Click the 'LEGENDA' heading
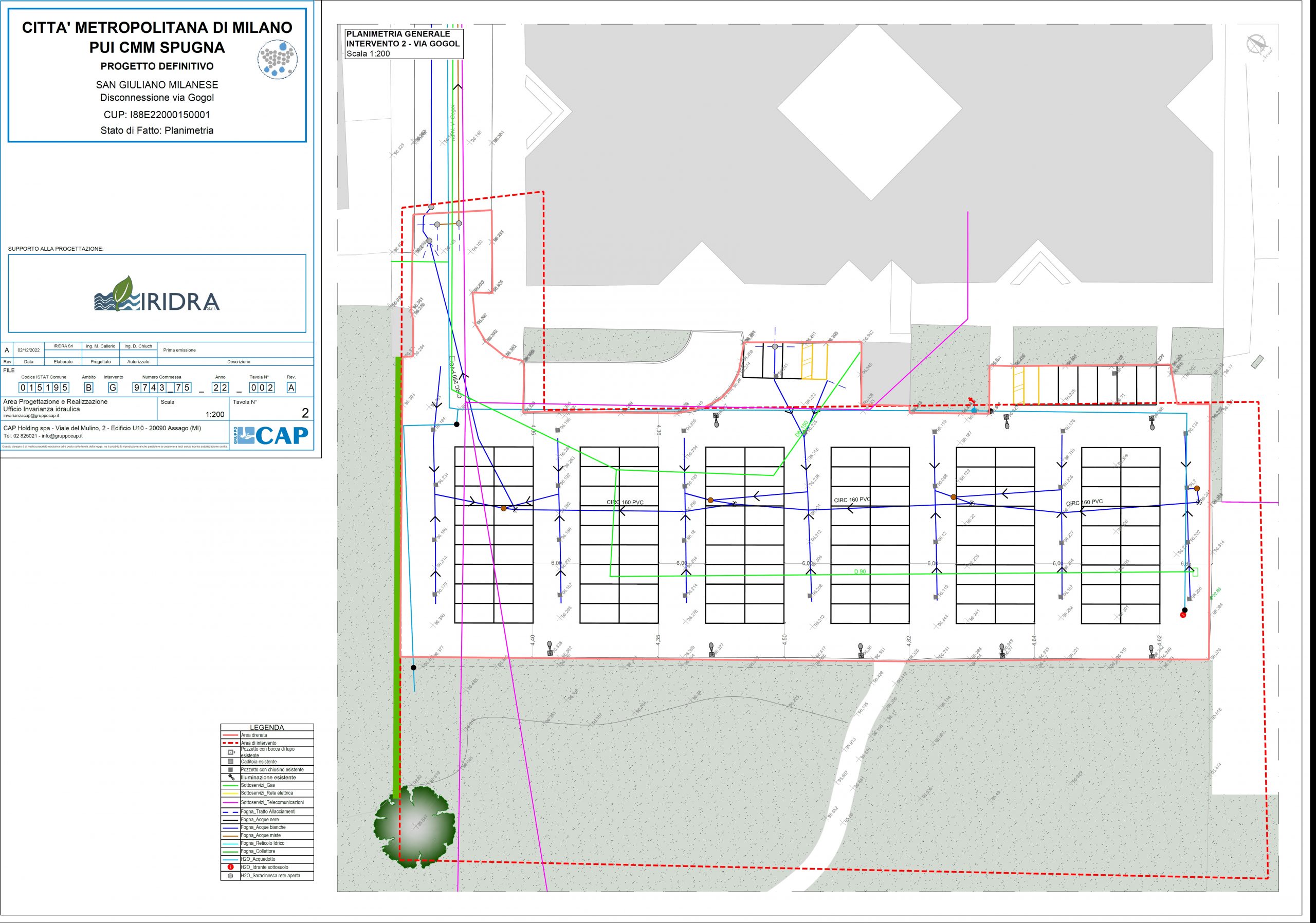Image resolution: width=1316 pixels, height=923 pixels. 267,728
